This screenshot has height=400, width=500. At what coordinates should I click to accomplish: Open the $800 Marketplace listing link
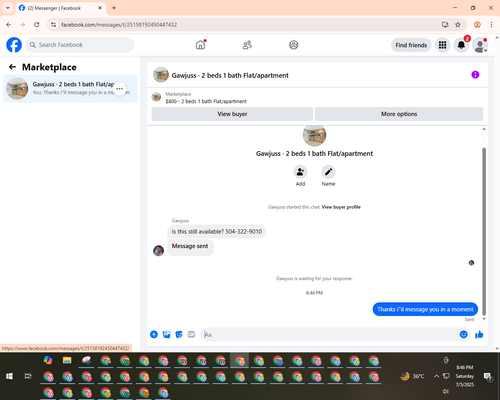tap(206, 101)
